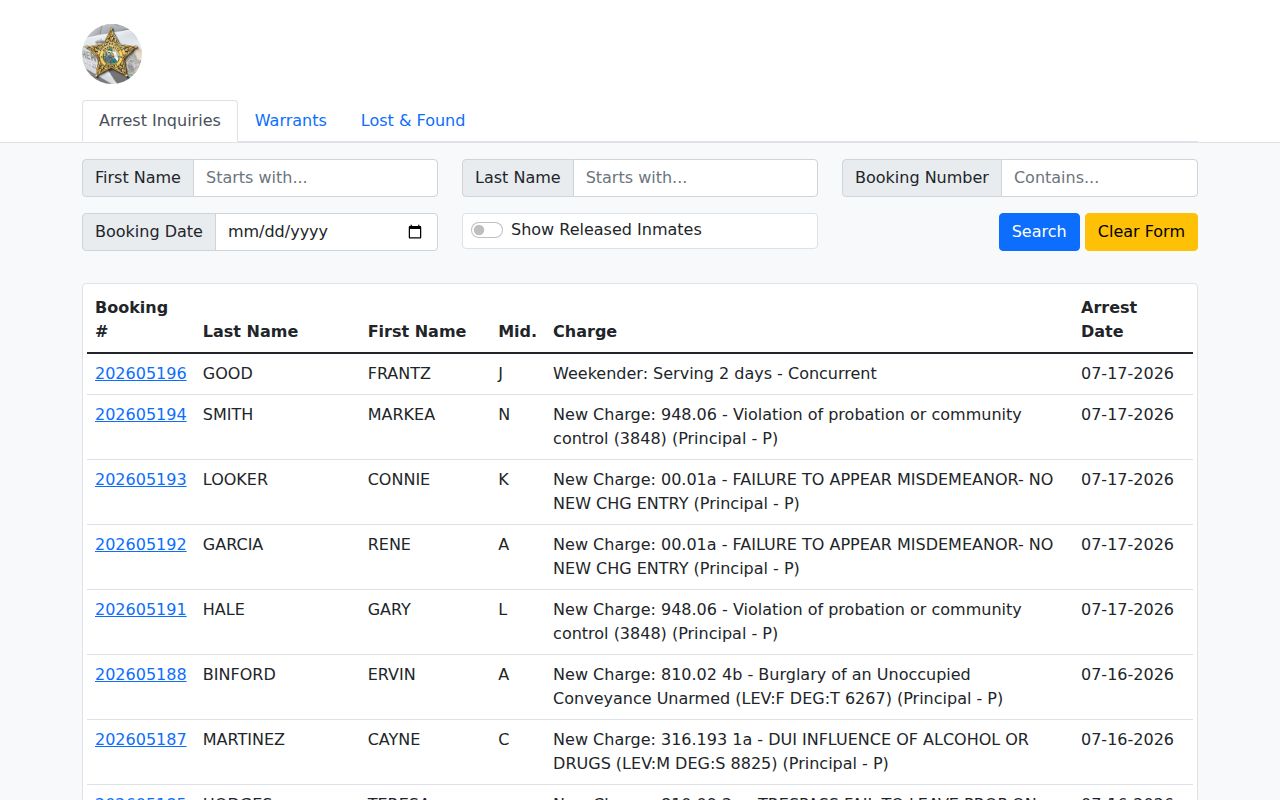The height and width of the screenshot is (800, 1280).
Task: Select last name GARCIA in table
Action: pos(233,545)
